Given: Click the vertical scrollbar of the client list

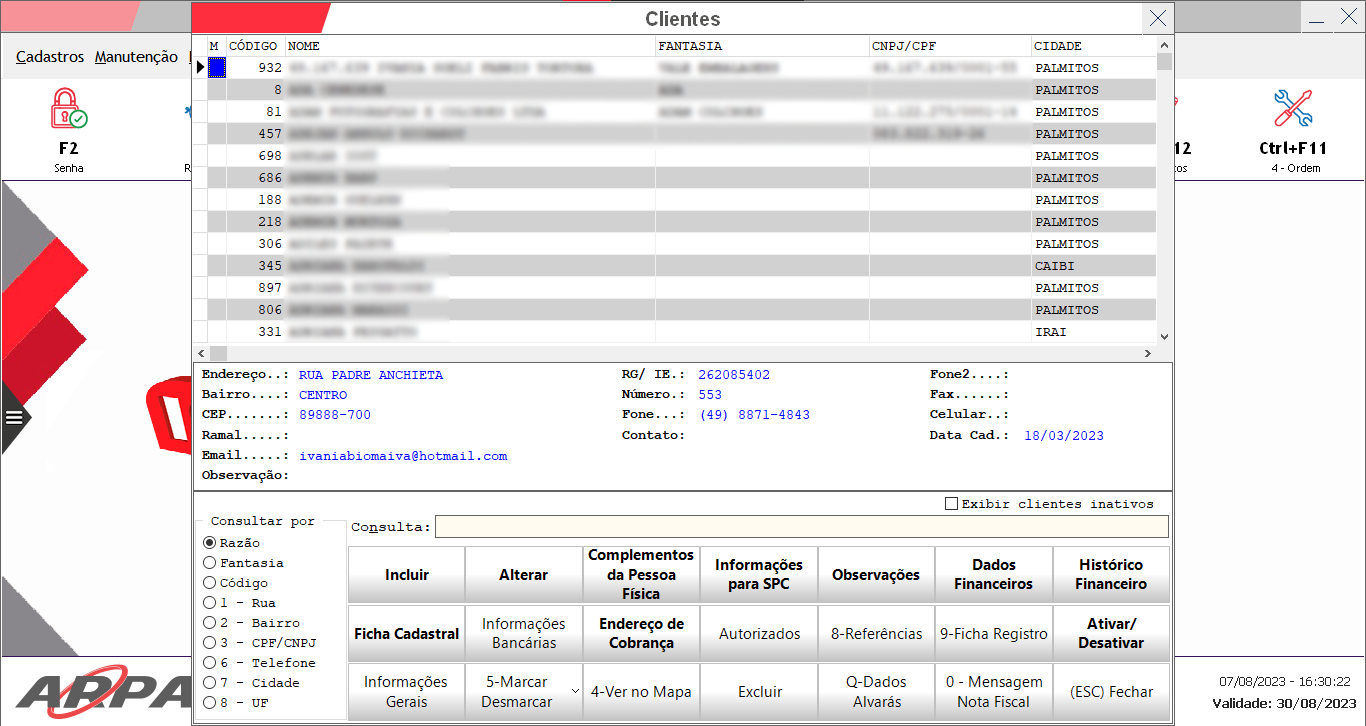Looking at the screenshot, I should [x=1164, y=200].
